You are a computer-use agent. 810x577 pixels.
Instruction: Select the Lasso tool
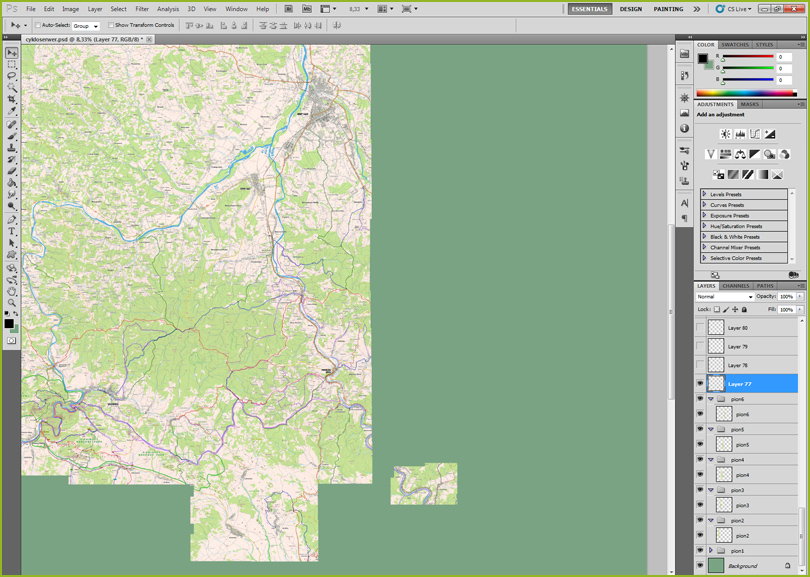11,76
